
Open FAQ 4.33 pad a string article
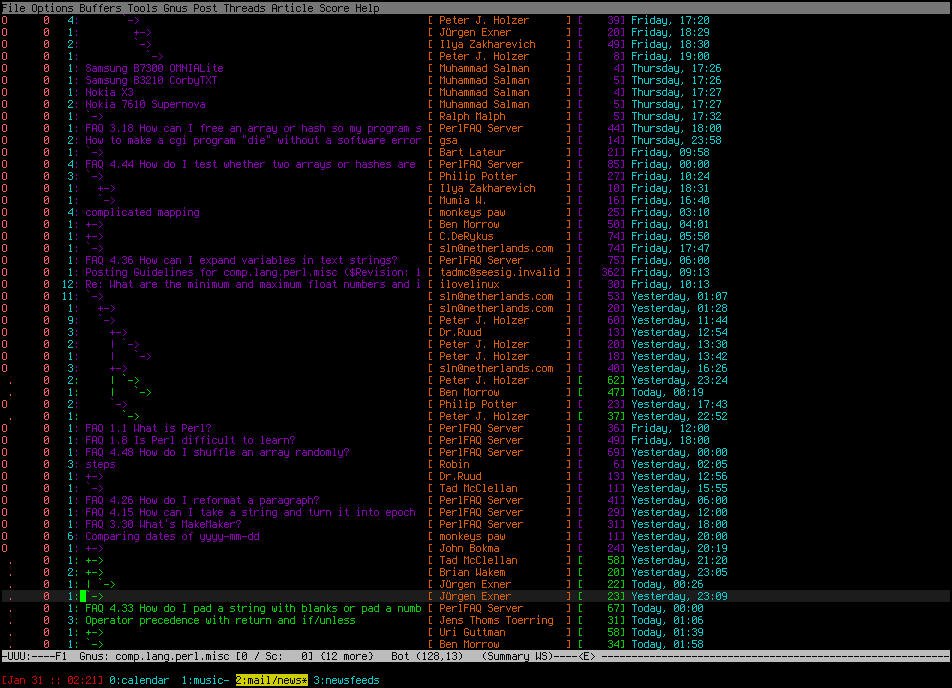point(253,608)
